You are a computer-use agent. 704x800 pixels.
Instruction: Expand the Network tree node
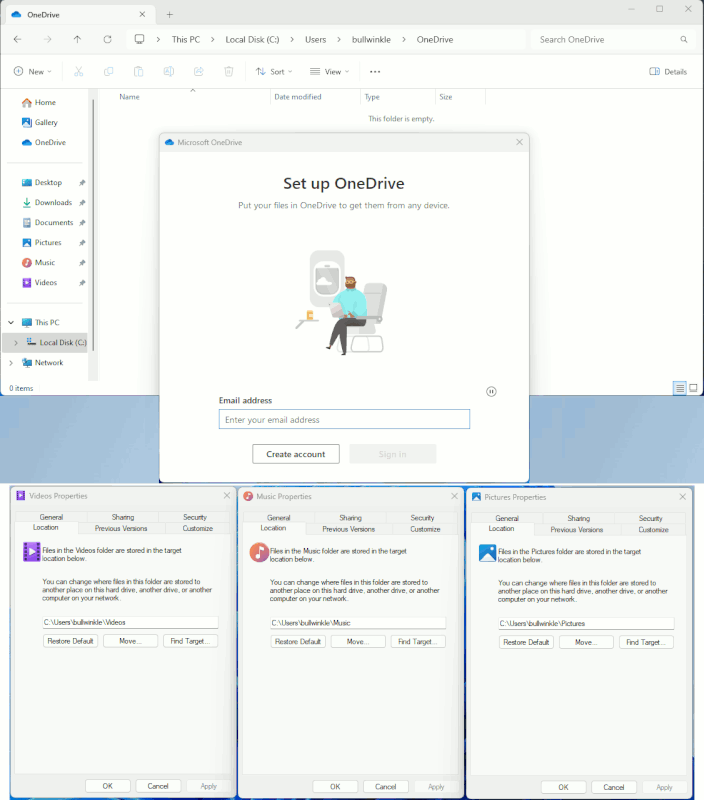point(11,363)
